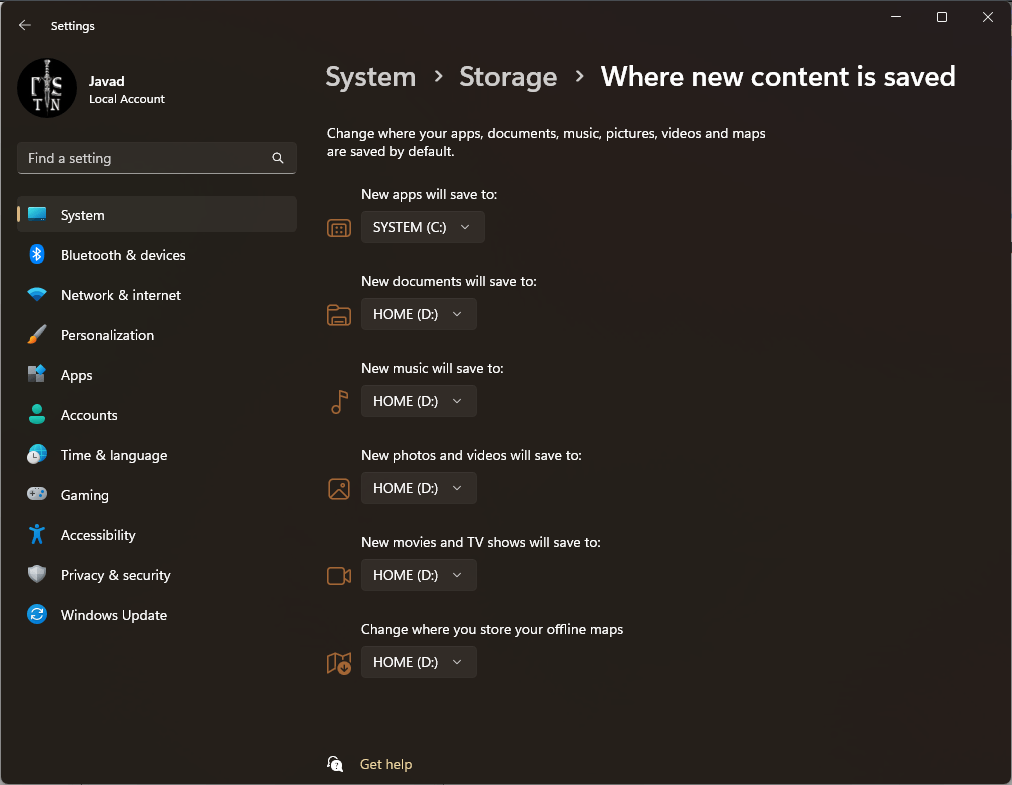Click the Network & internet Wi-Fi icon
This screenshot has width=1012, height=785.
pyautogui.click(x=37, y=295)
